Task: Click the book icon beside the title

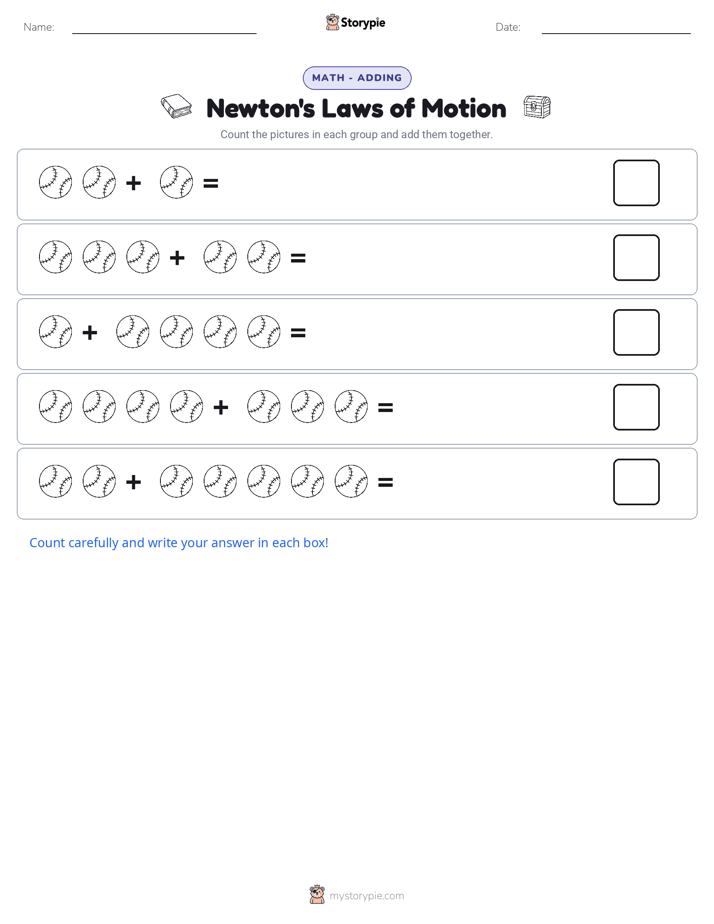Action: click(177, 107)
